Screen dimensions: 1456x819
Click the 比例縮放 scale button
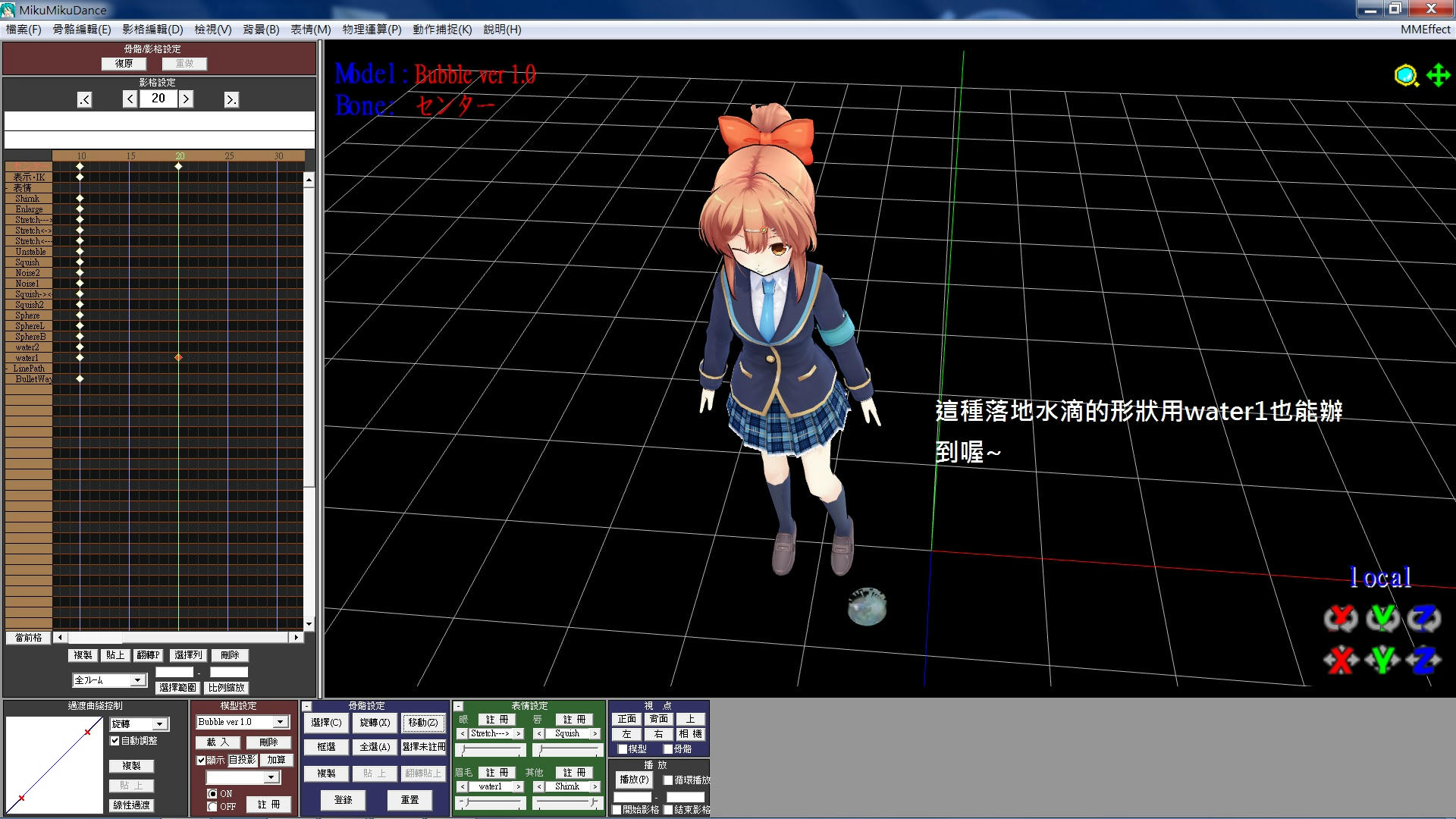[227, 688]
